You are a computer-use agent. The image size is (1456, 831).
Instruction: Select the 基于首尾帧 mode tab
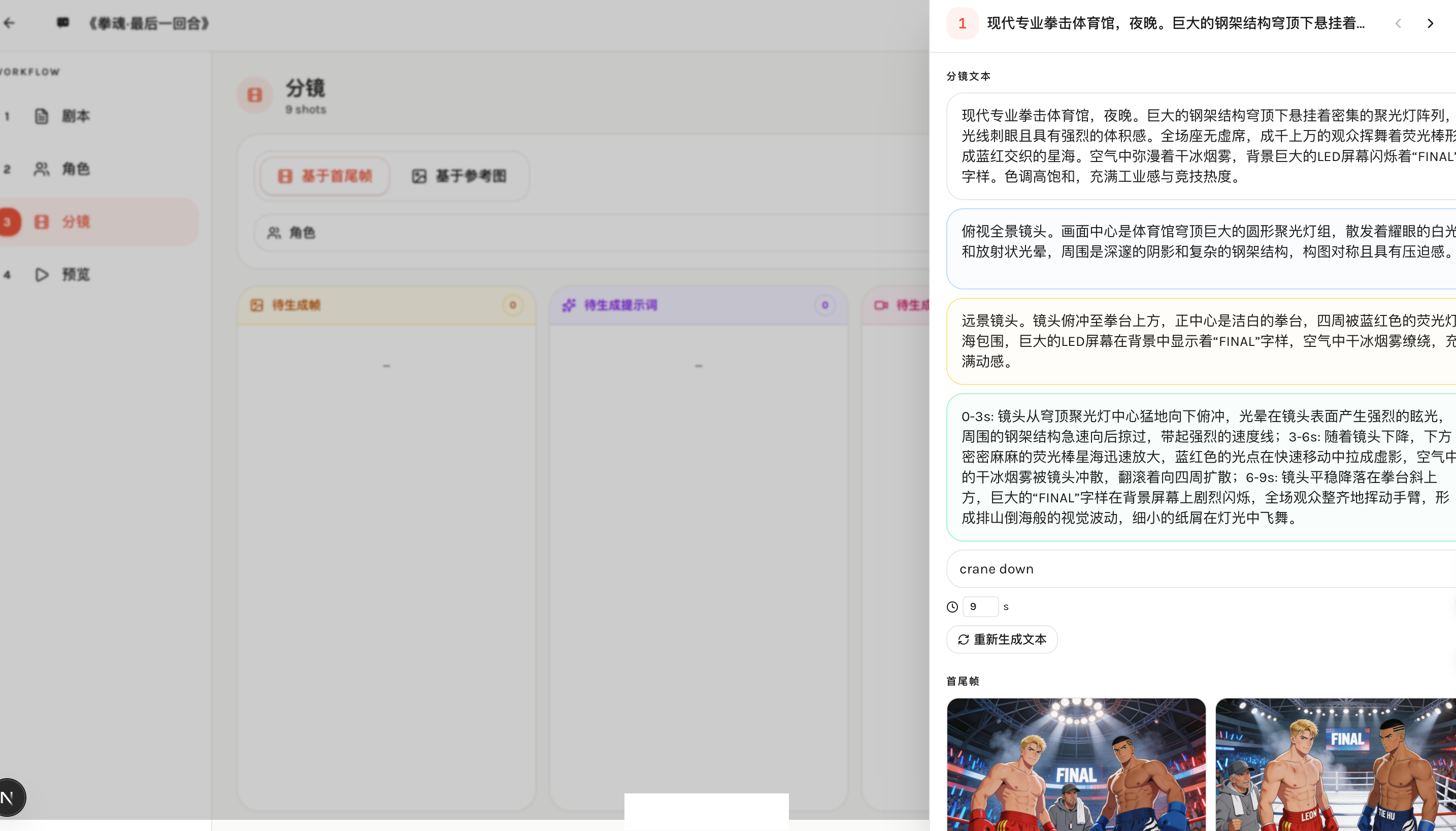325,176
